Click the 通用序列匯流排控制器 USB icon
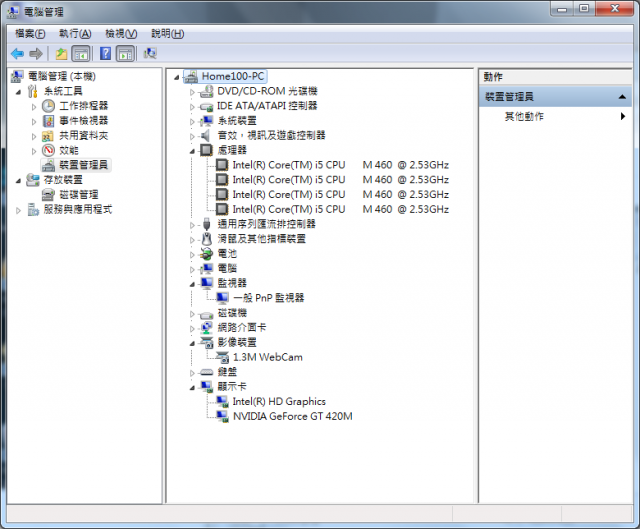This screenshot has width=640, height=529. click(x=207, y=224)
